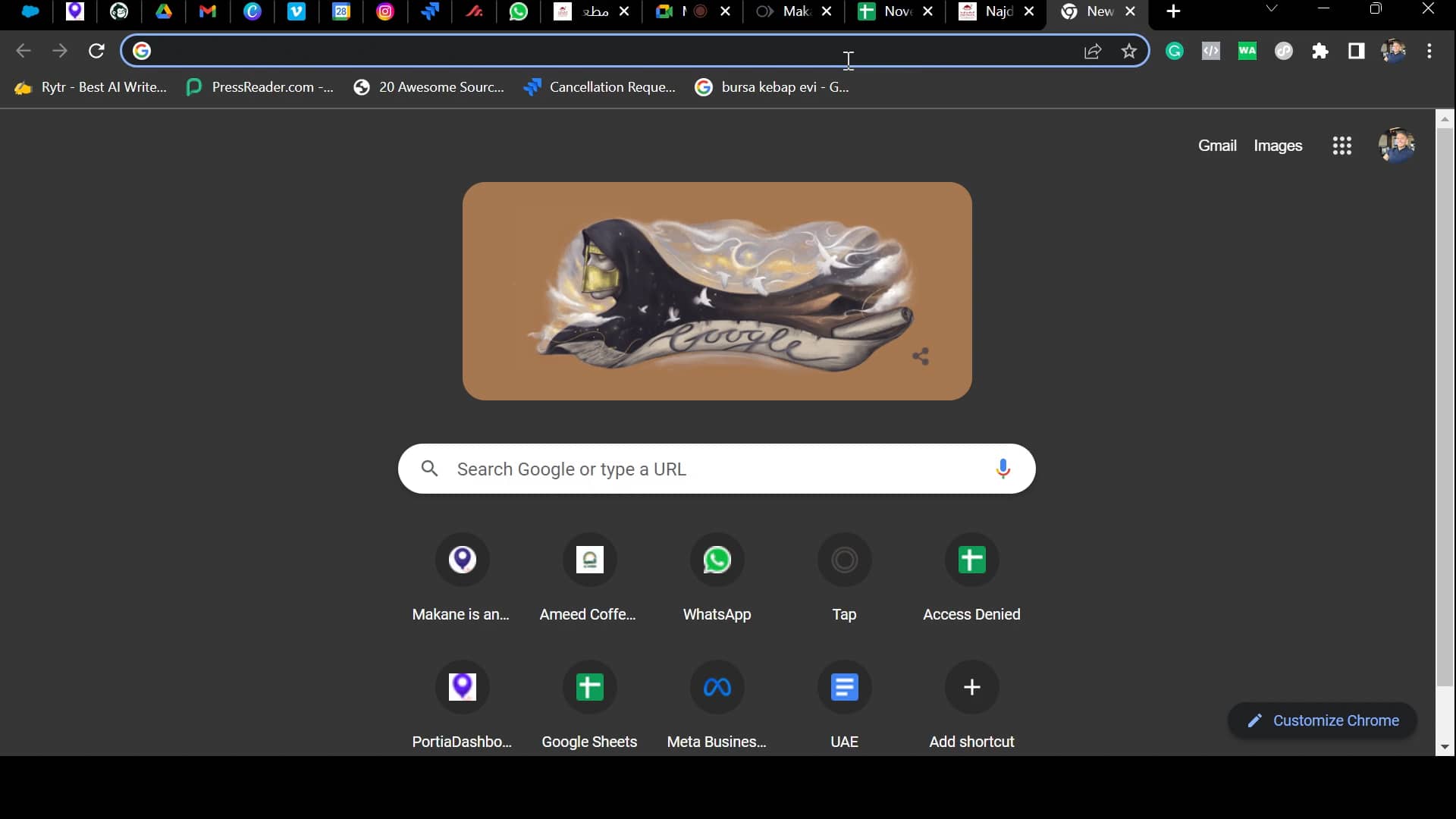Click the vertical scrollbar down arrow
Viewport: 1456px width, 819px height.
click(x=1445, y=747)
